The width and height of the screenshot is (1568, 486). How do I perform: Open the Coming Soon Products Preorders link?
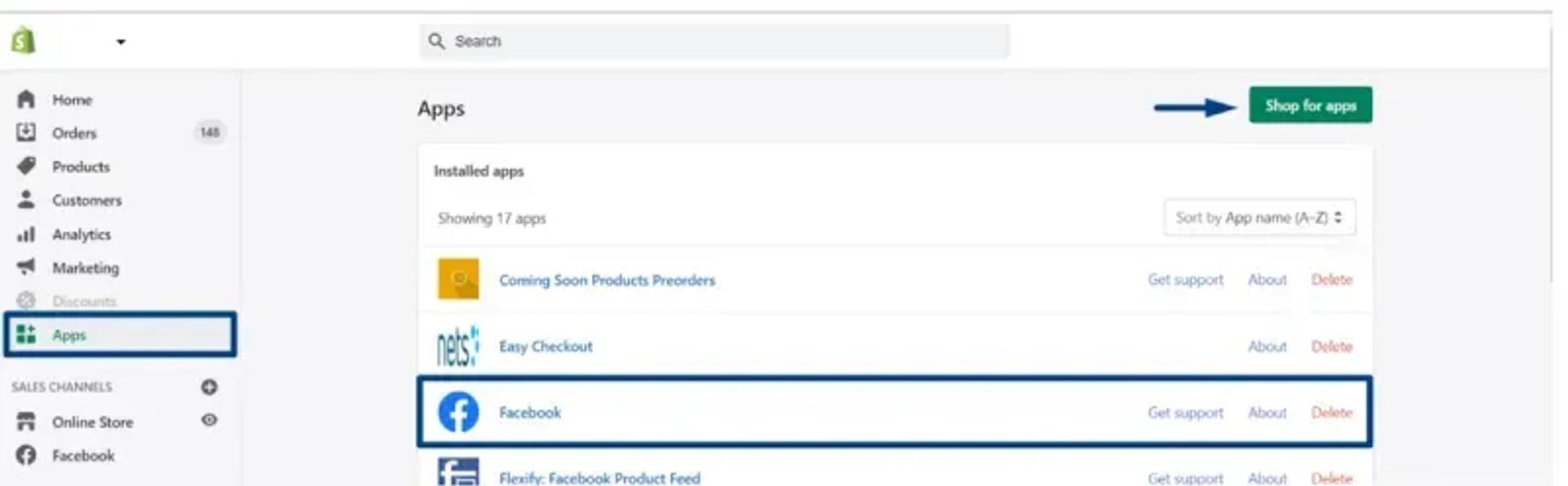click(607, 280)
